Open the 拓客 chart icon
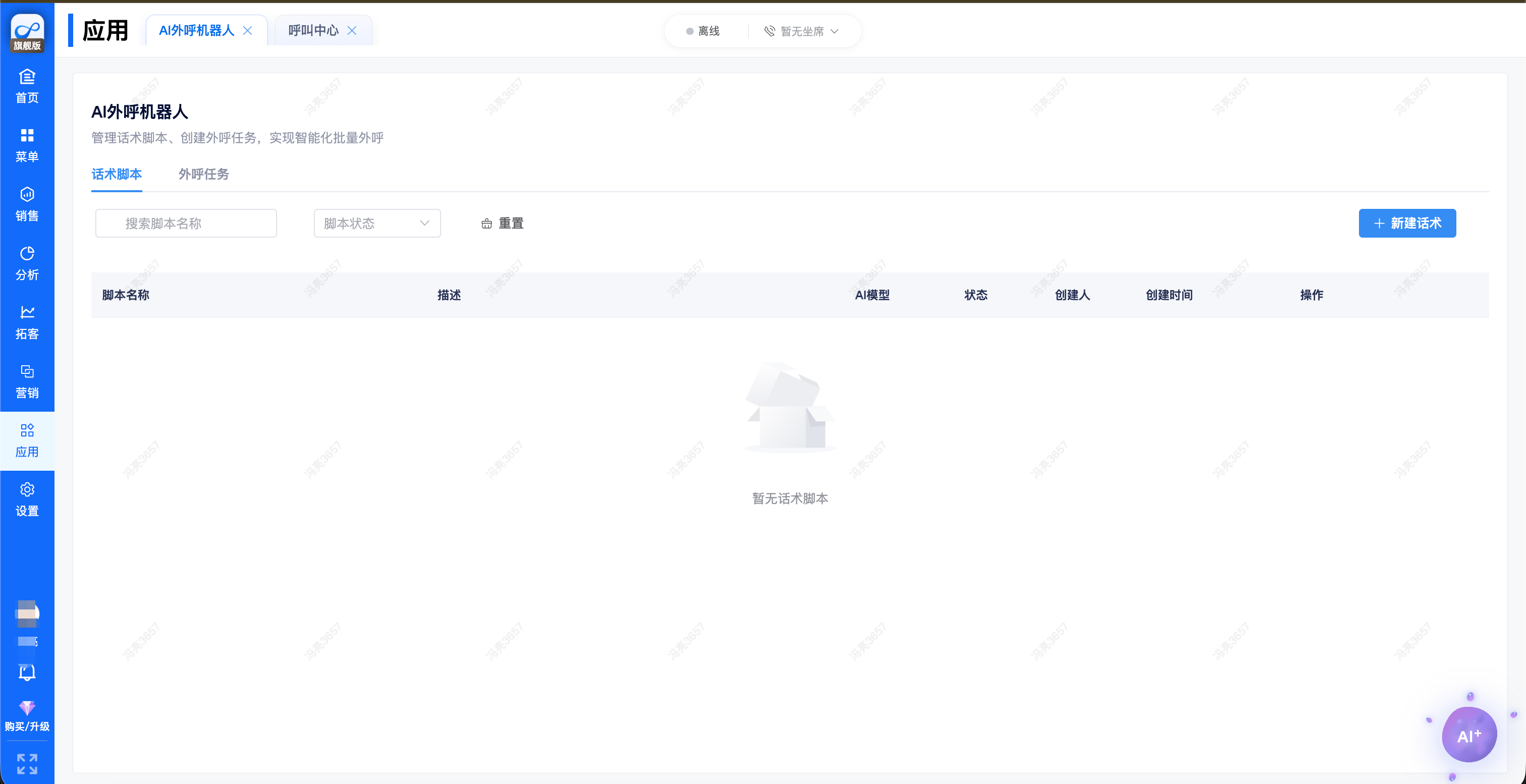The width and height of the screenshot is (1526, 784). click(x=27, y=322)
